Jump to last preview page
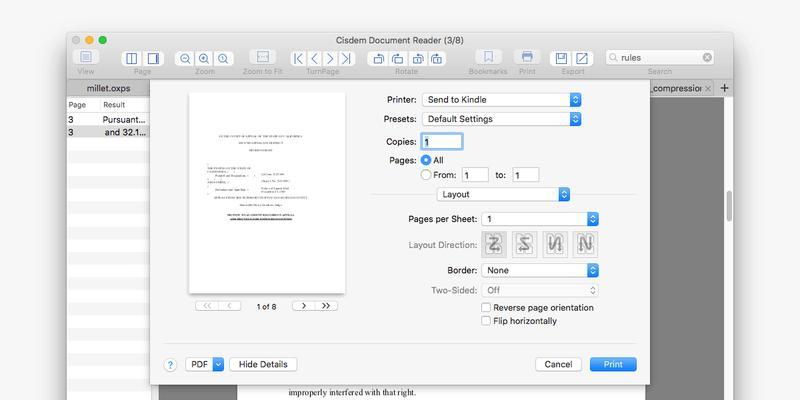 point(327,306)
